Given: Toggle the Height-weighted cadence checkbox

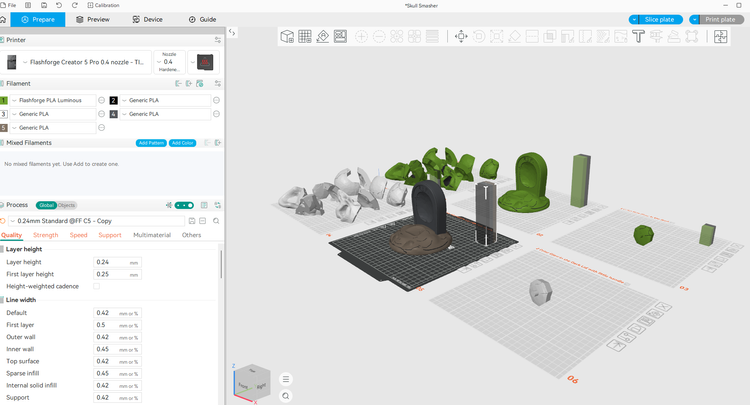Looking at the screenshot, I should 97,286.
